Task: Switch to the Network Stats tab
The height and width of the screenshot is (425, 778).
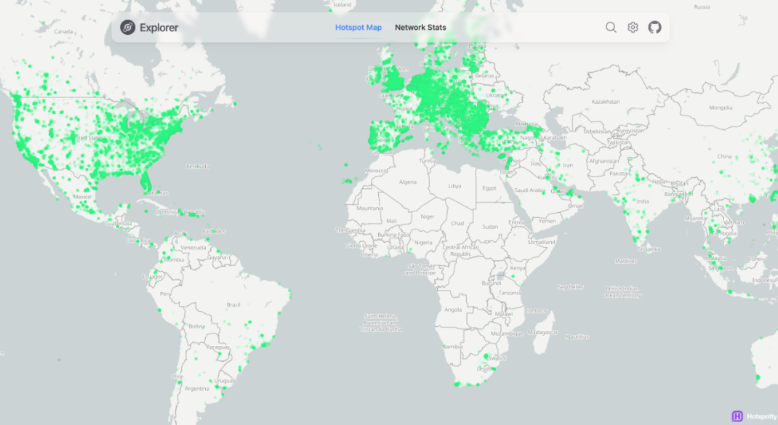Action: (420, 27)
